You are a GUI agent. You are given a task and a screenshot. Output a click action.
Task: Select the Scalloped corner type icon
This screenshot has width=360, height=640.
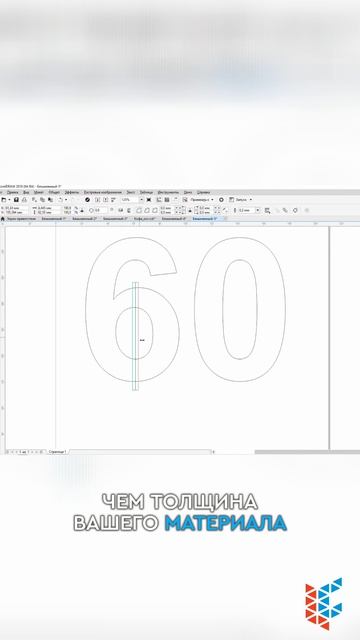click(x=147, y=210)
